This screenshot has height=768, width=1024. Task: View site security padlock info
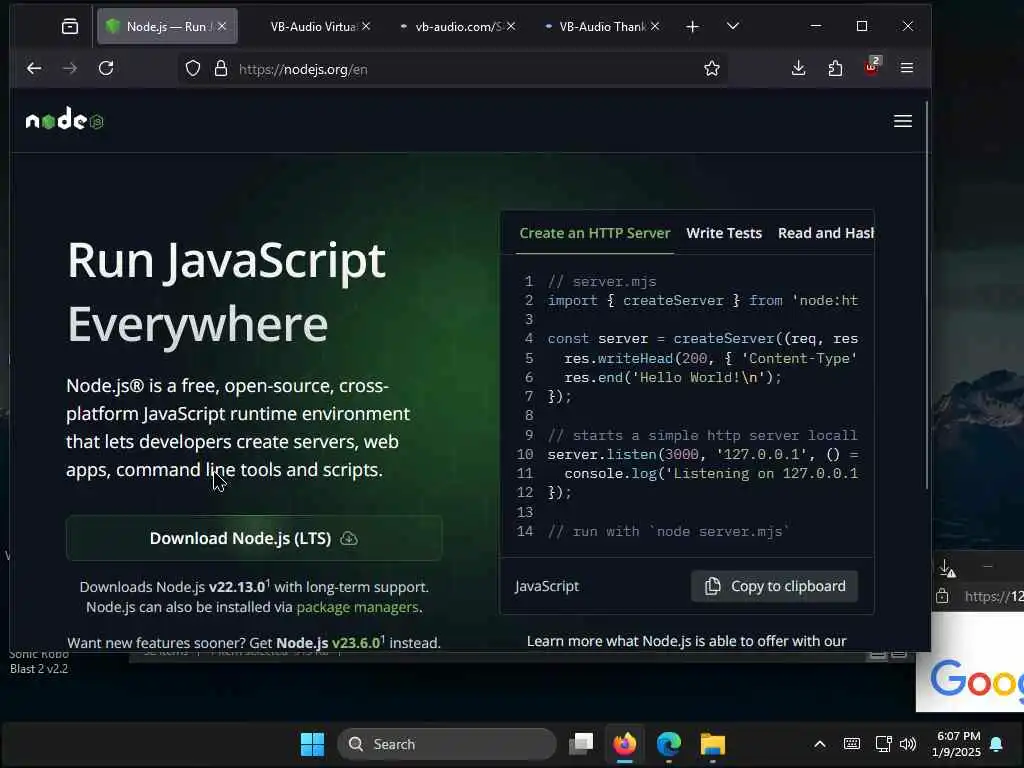click(x=221, y=69)
